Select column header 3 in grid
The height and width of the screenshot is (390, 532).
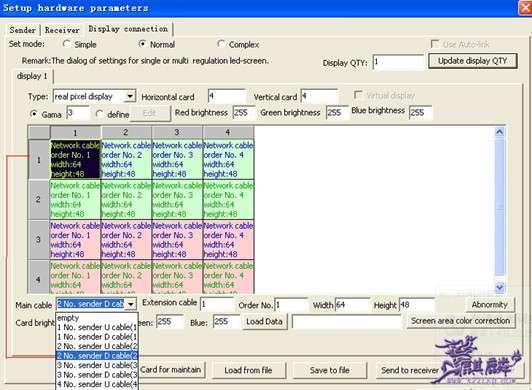pos(177,132)
